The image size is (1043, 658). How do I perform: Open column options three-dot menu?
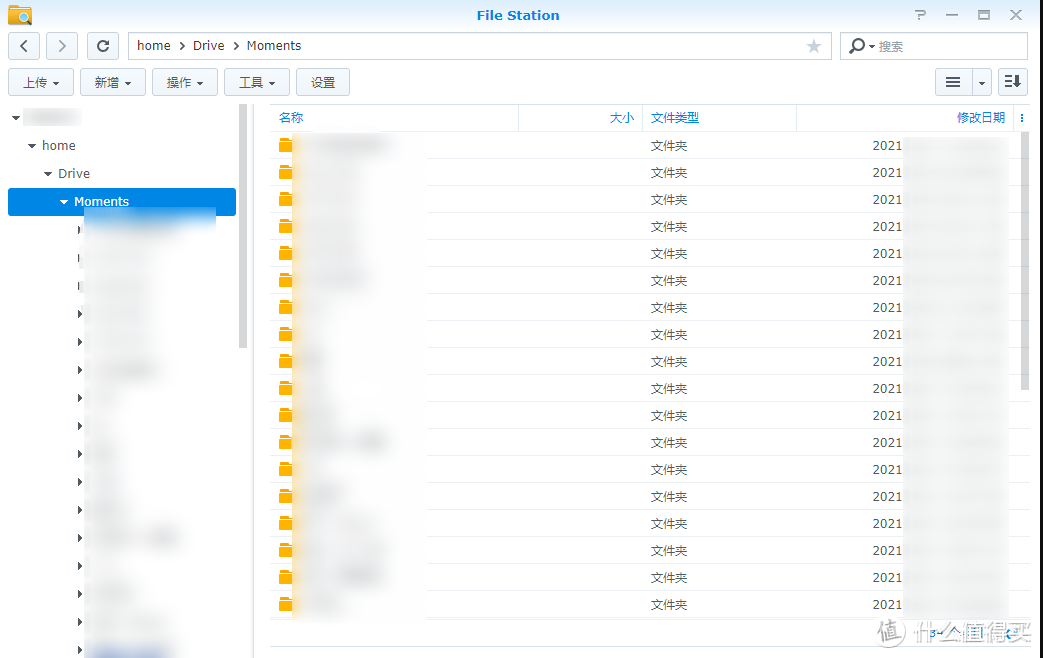coord(1022,118)
